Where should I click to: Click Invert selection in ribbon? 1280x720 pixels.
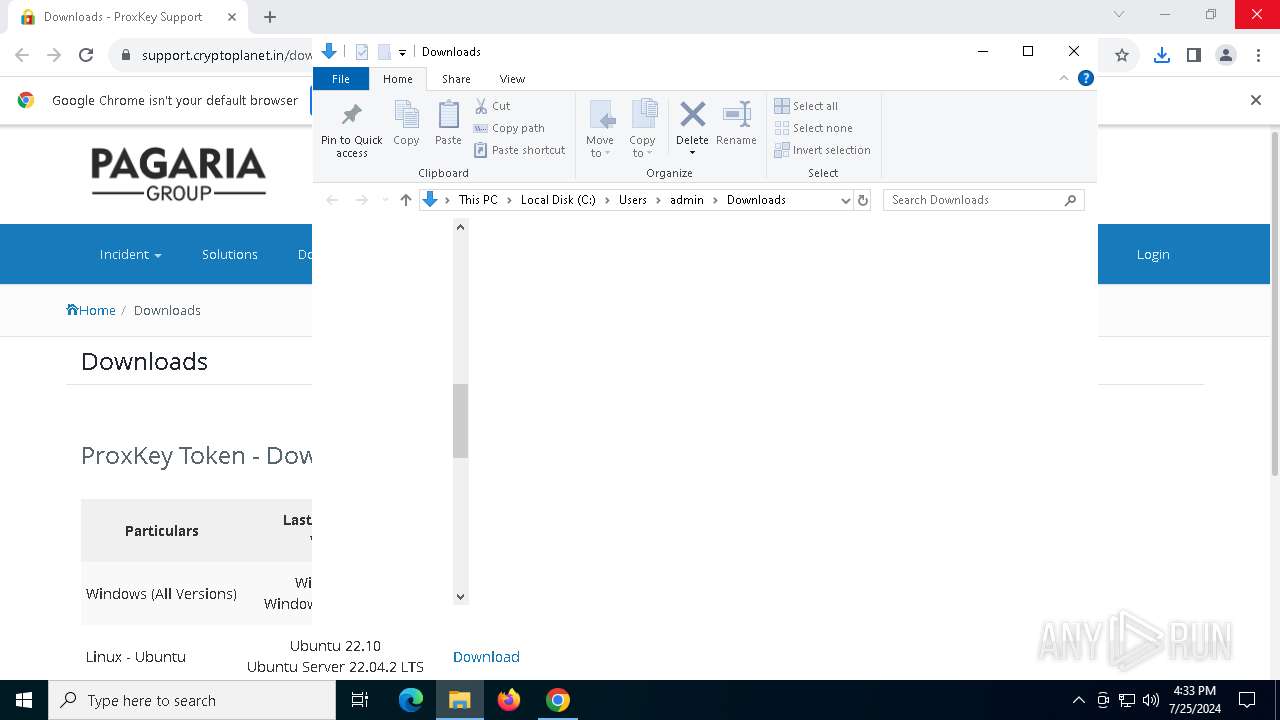[x=822, y=150]
